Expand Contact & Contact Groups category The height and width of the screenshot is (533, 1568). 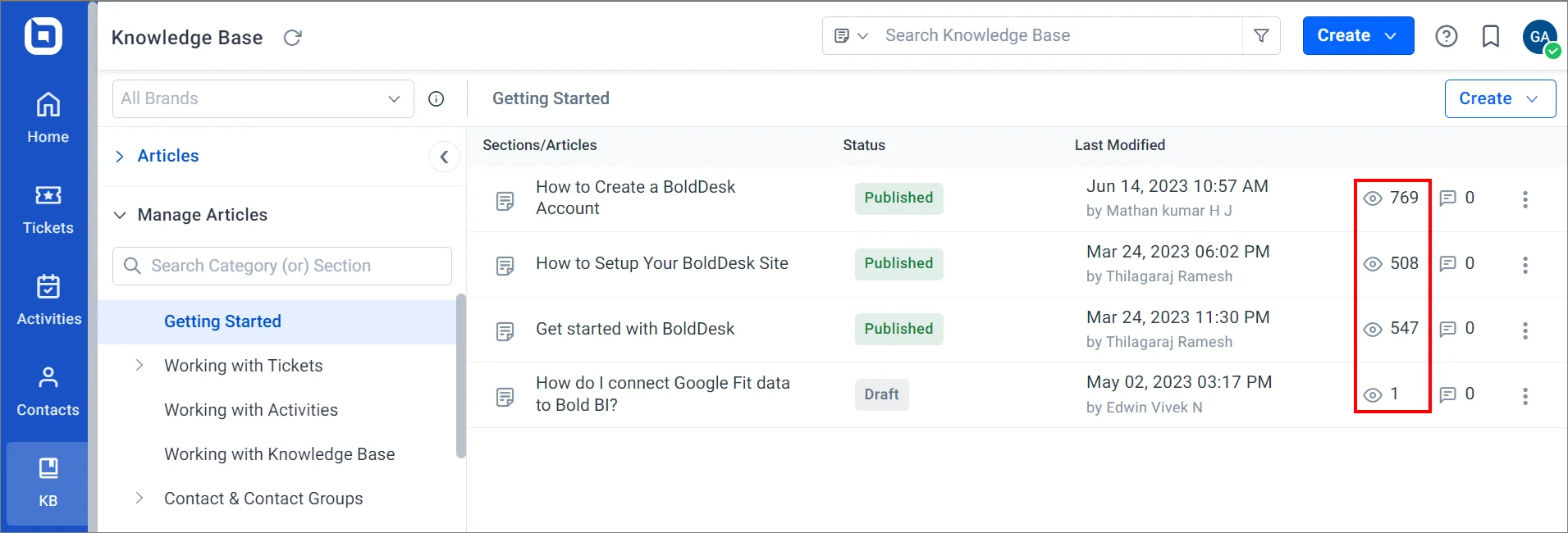(x=139, y=499)
